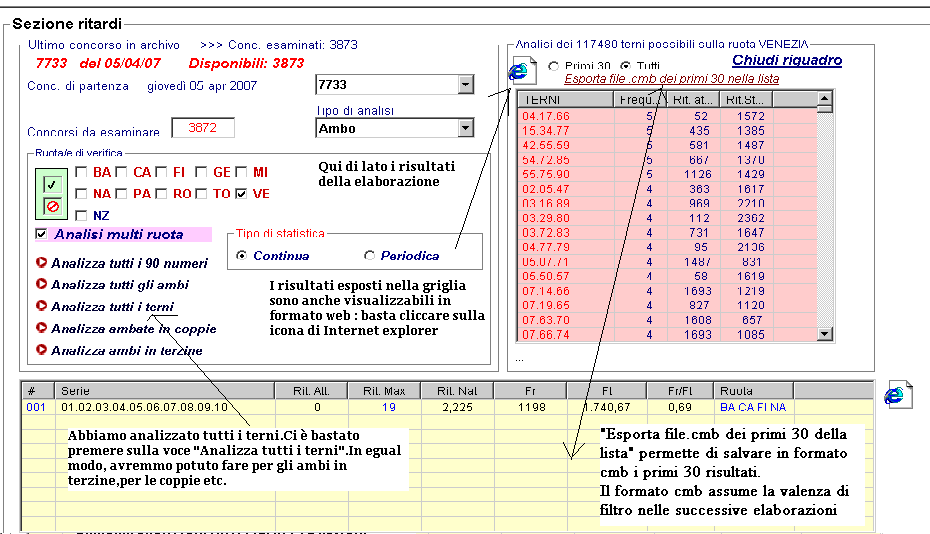Select terno row 07.66.74
Viewport: 930px width, 534px height.
pyautogui.click(x=668, y=335)
